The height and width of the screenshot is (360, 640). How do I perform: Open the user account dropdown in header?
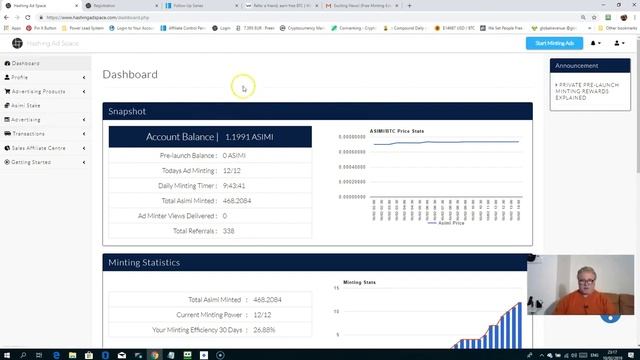(x=619, y=43)
